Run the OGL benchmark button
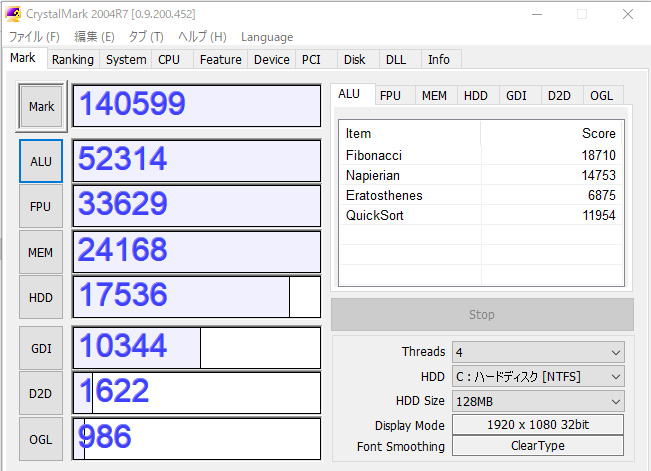651x471 pixels. (41, 439)
